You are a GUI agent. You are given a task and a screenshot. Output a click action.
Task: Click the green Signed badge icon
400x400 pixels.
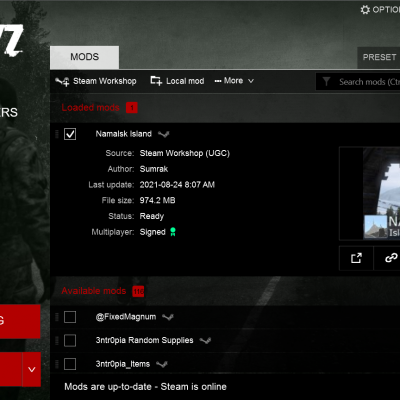[x=173, y=232]
